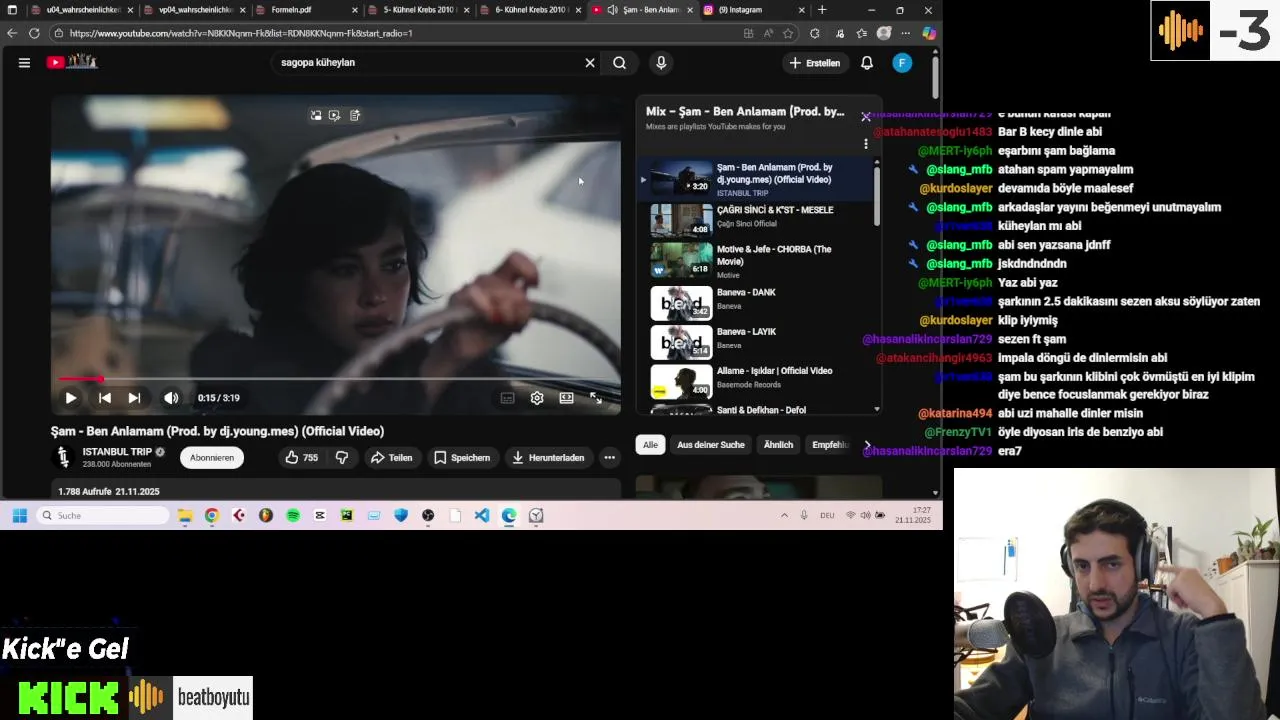The image size is (1280, 720).
Task: Reload the current page
Action: coord(34,33)
